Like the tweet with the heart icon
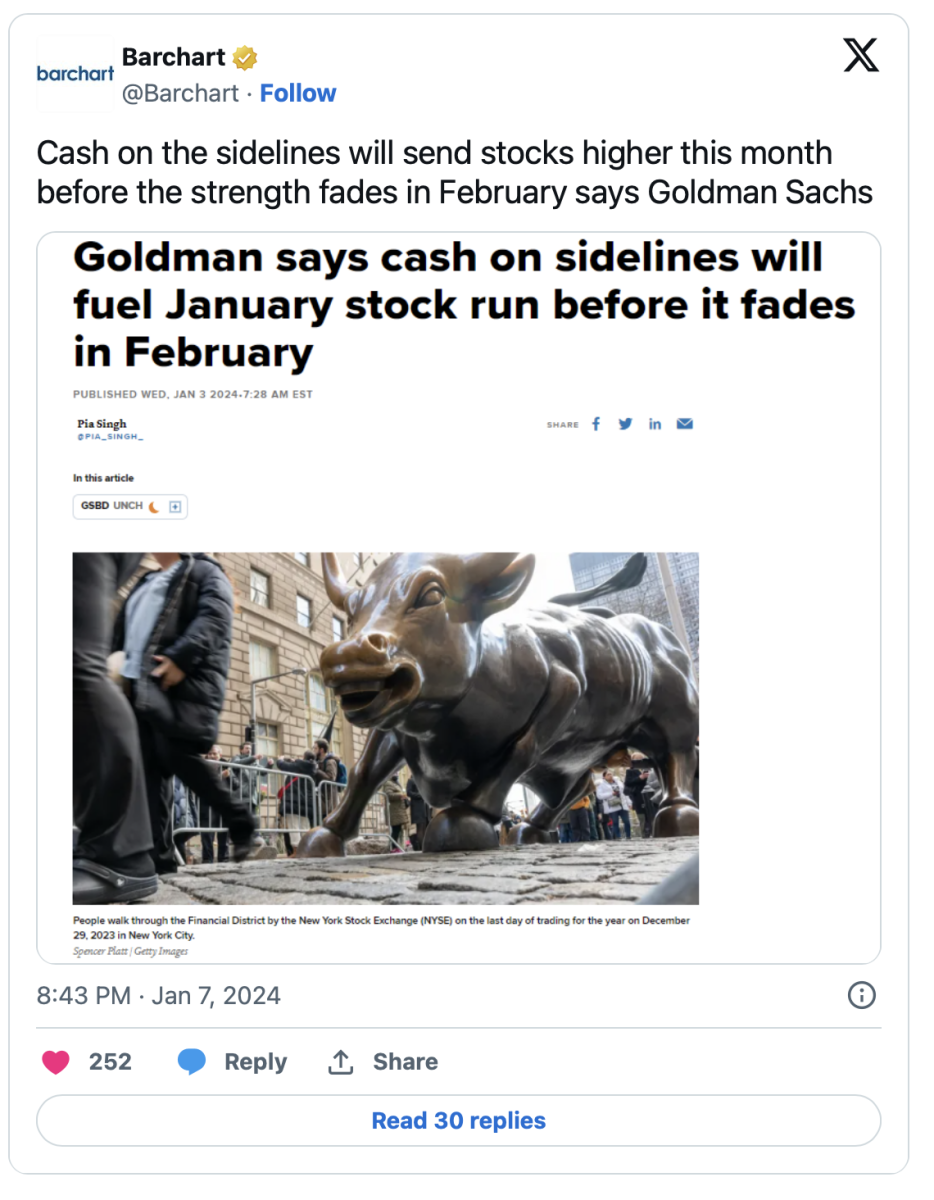Viewport: 934px width, 1200px height. point(56,1062)
